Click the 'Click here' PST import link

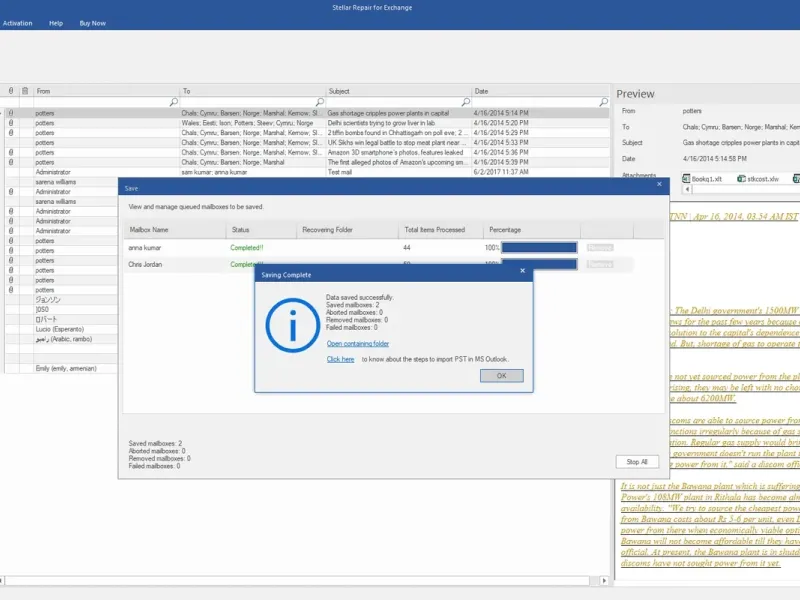pyautogui.click(x=340, y=359)
